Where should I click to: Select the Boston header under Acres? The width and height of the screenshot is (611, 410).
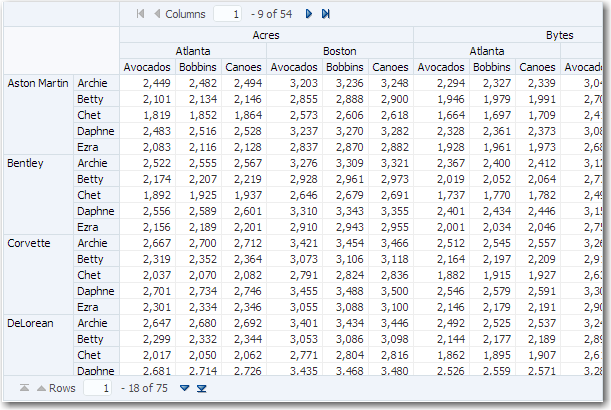[x=340, y=51]
